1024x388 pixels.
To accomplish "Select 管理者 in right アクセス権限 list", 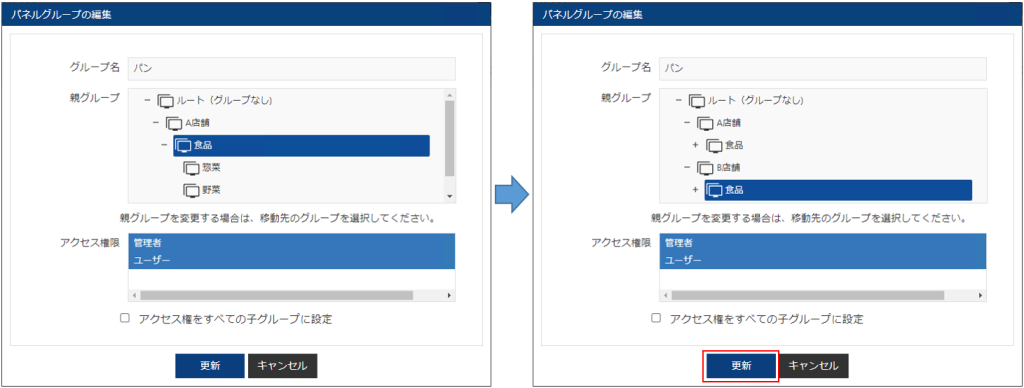I will (824, 242).
